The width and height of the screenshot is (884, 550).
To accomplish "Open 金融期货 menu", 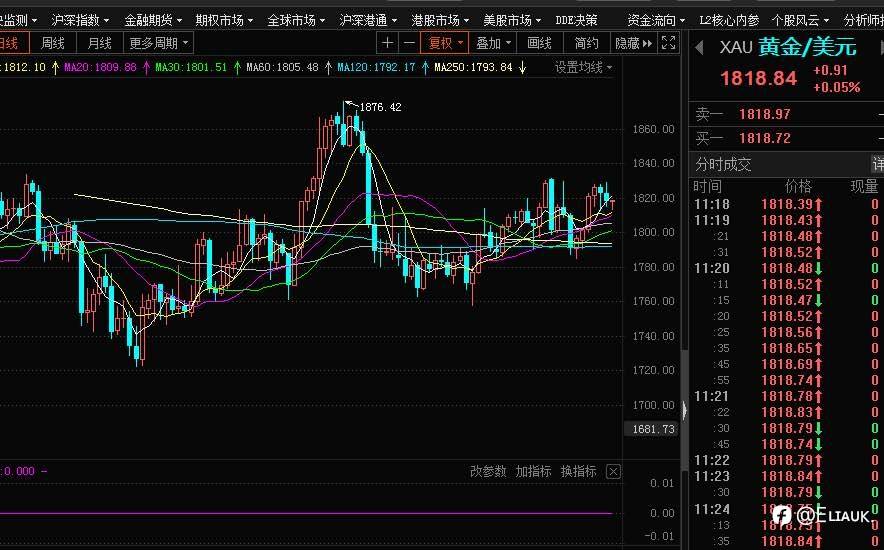I will coord(153,20).
